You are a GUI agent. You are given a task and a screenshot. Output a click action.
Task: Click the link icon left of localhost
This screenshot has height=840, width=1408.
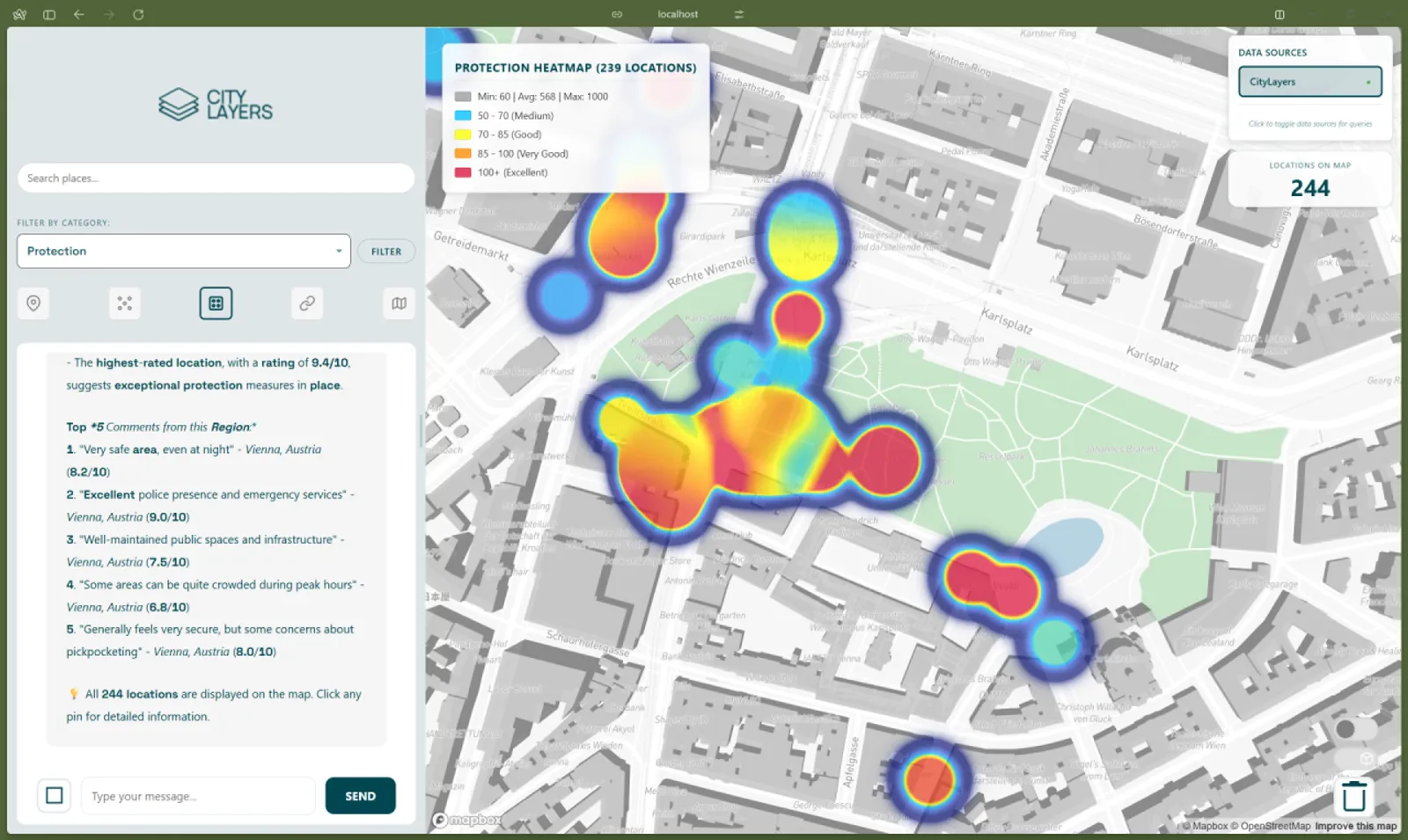(x=617, y=14)
